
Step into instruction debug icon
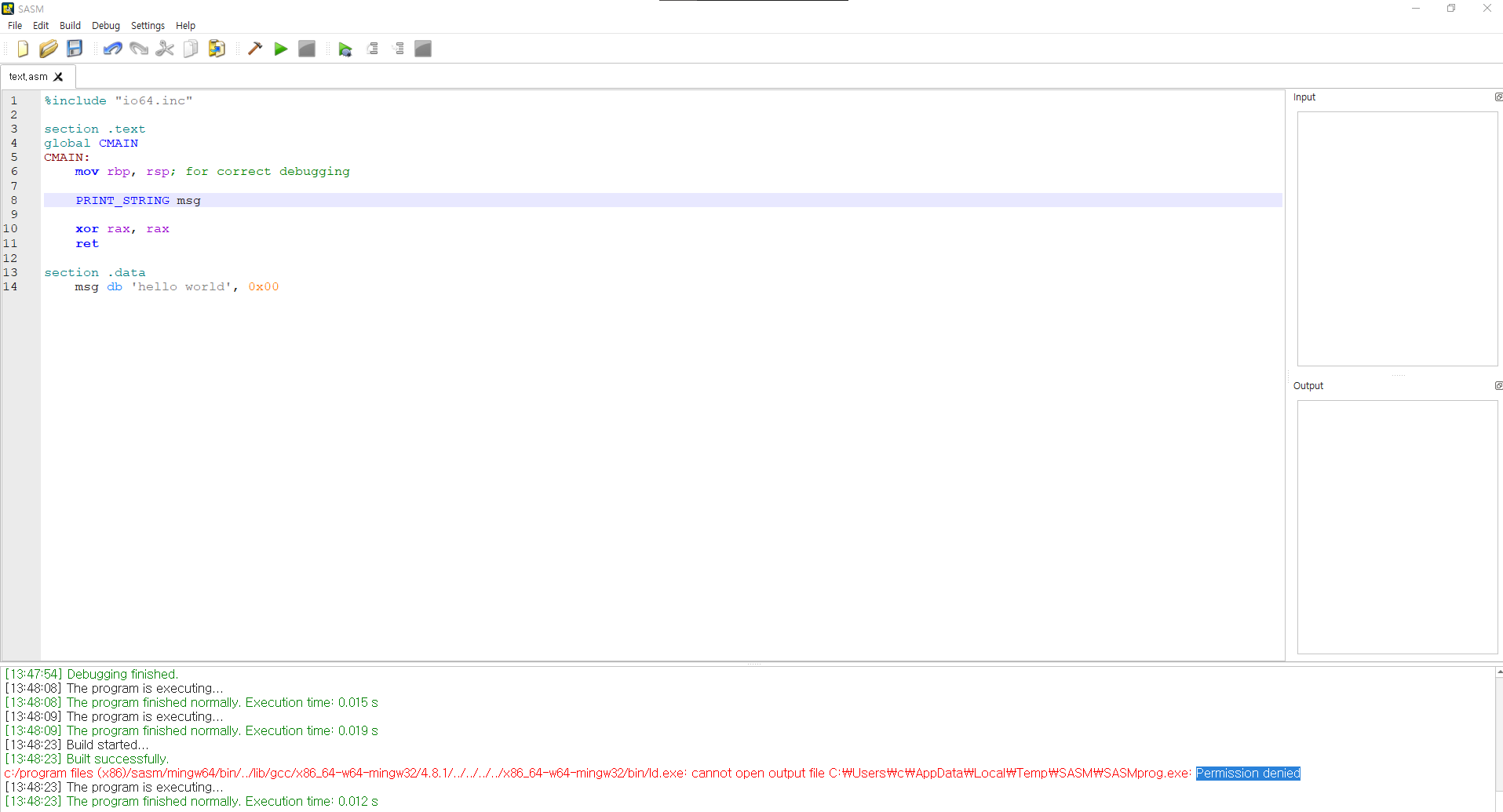point(398,49)
